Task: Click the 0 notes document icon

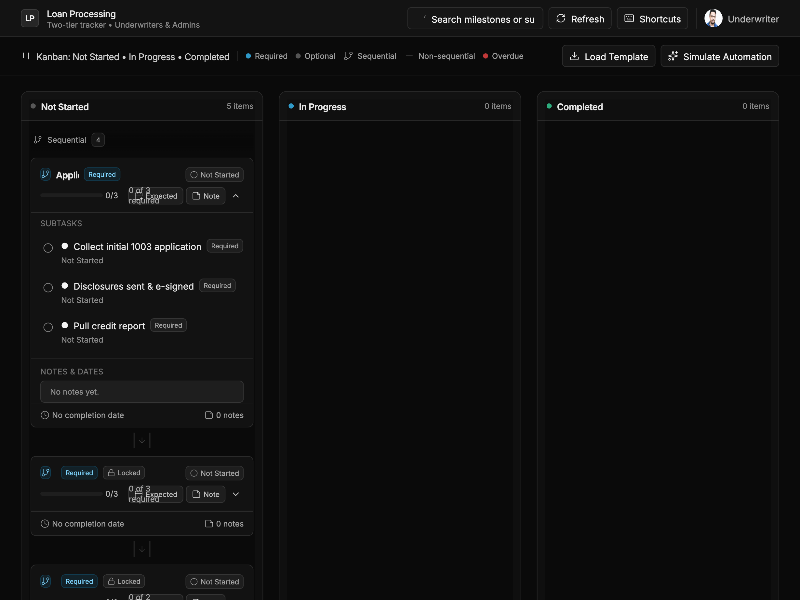Action: point(207,415)
